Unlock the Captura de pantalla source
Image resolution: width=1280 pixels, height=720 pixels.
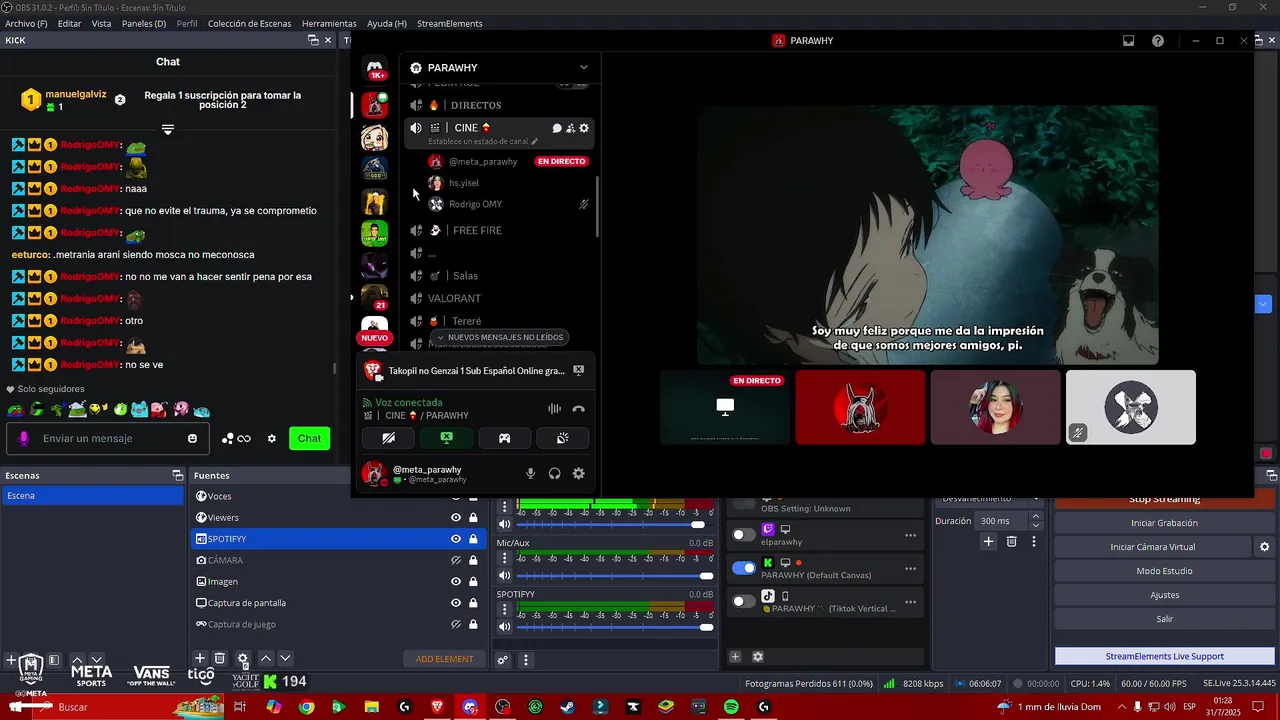pyautogui.click(x=473, y=603)
